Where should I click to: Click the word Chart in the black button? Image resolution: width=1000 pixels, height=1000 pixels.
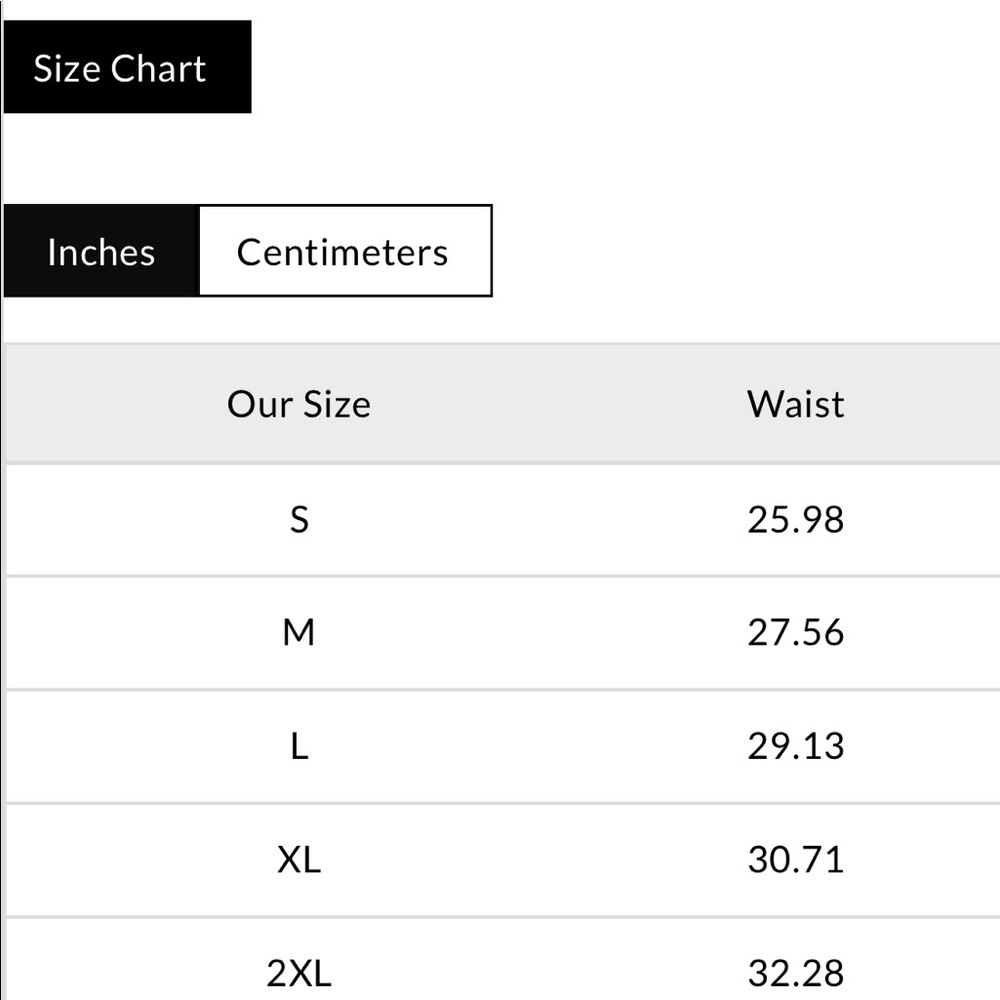[159, 68]
